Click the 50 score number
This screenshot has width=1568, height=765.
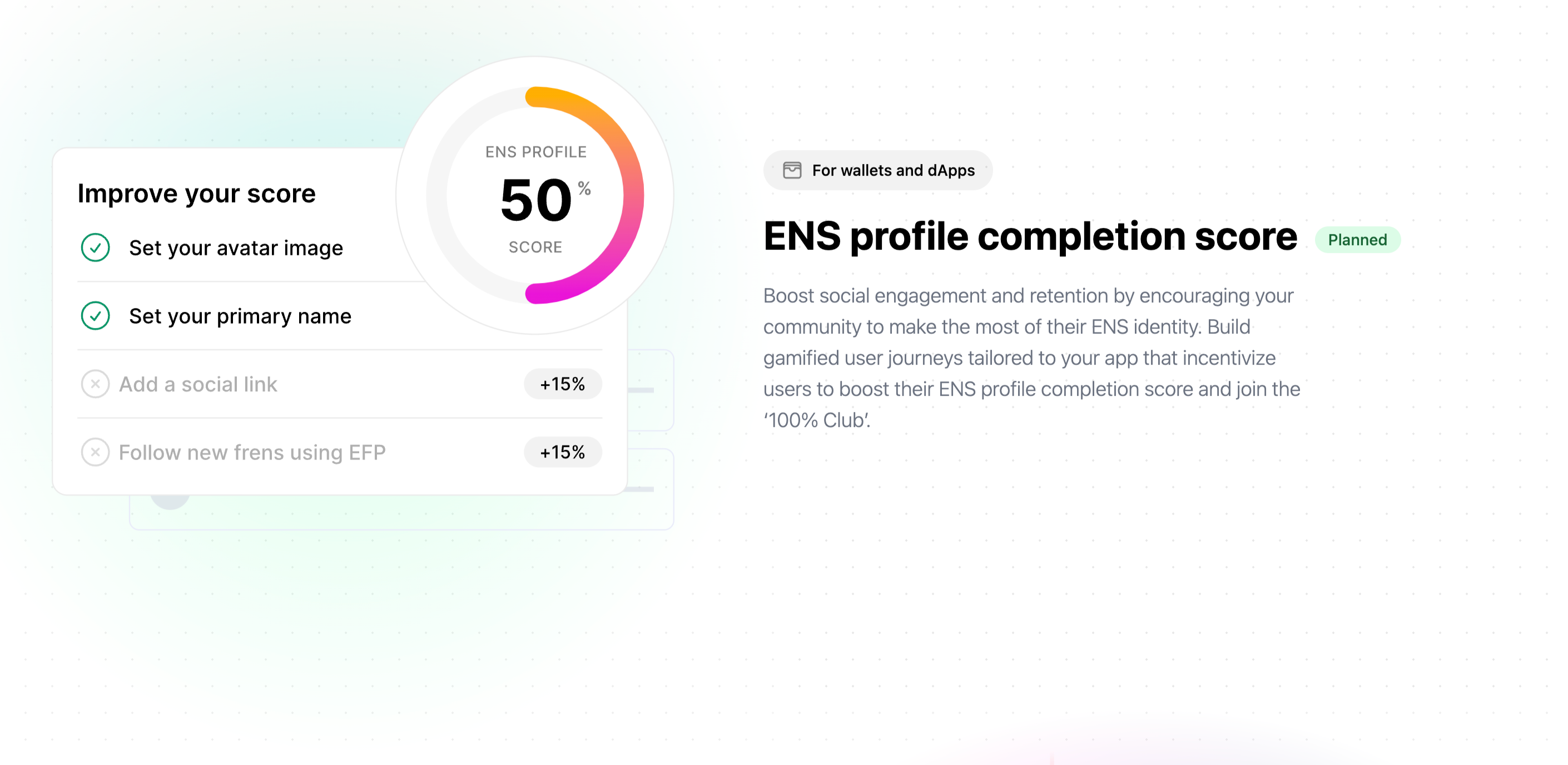(535, 200)
